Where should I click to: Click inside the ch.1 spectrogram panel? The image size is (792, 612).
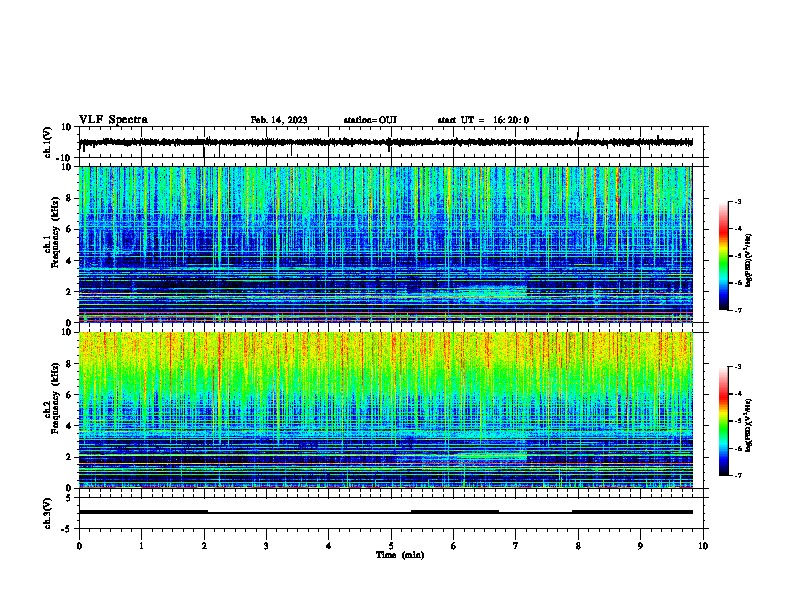386,244
